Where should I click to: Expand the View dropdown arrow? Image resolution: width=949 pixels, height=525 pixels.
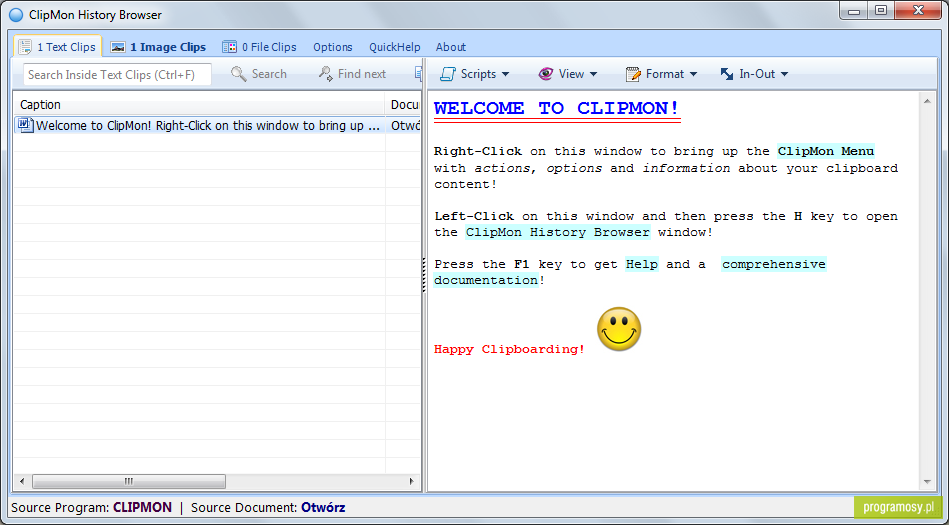tap(593, 74)
